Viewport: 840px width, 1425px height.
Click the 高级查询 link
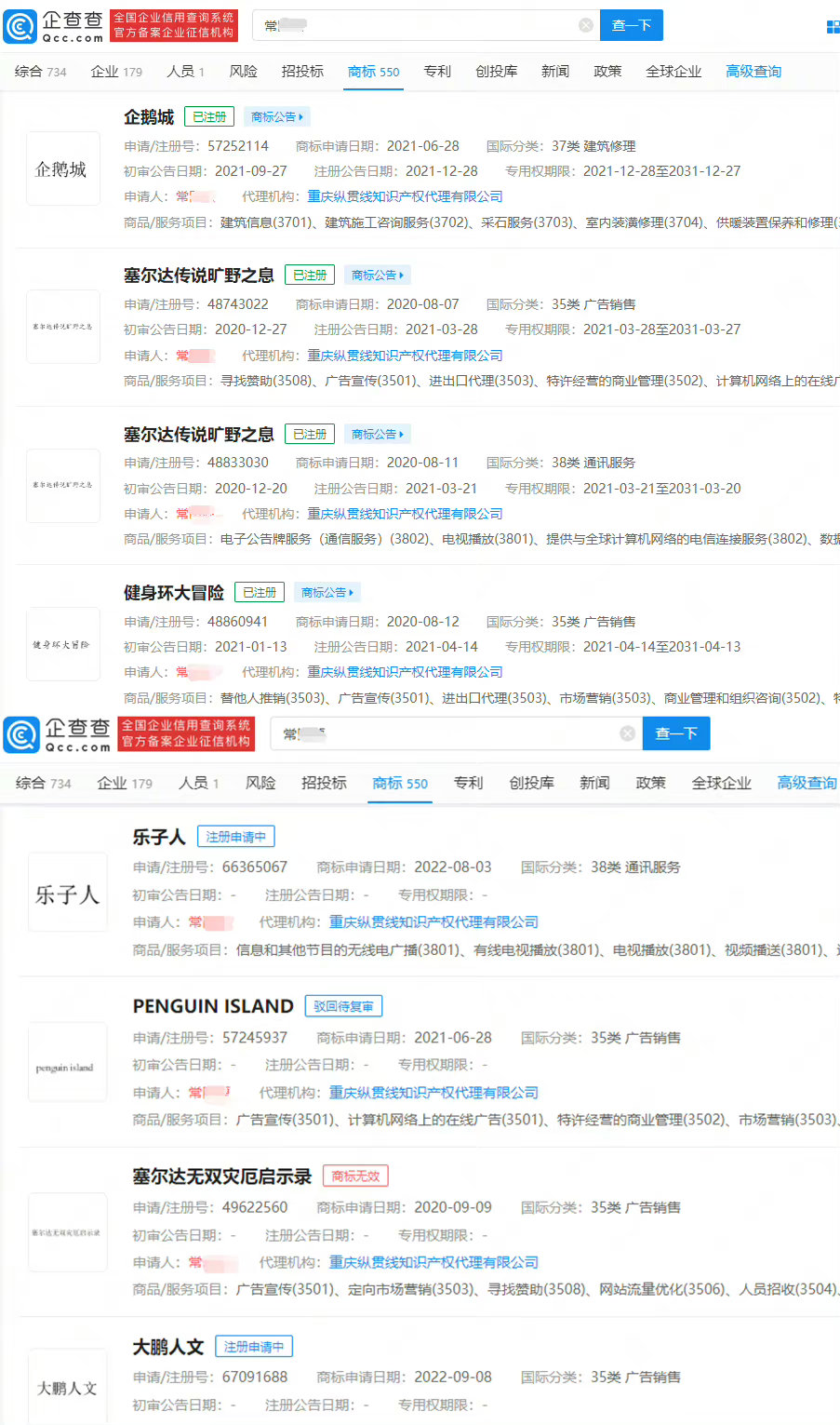pyautogui.click(x=753, y=71)
